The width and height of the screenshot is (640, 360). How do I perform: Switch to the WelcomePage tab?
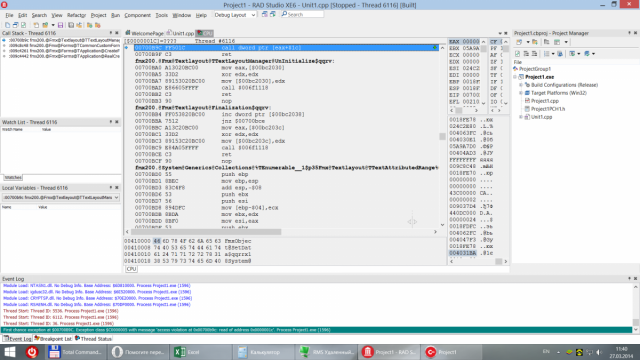144,33
